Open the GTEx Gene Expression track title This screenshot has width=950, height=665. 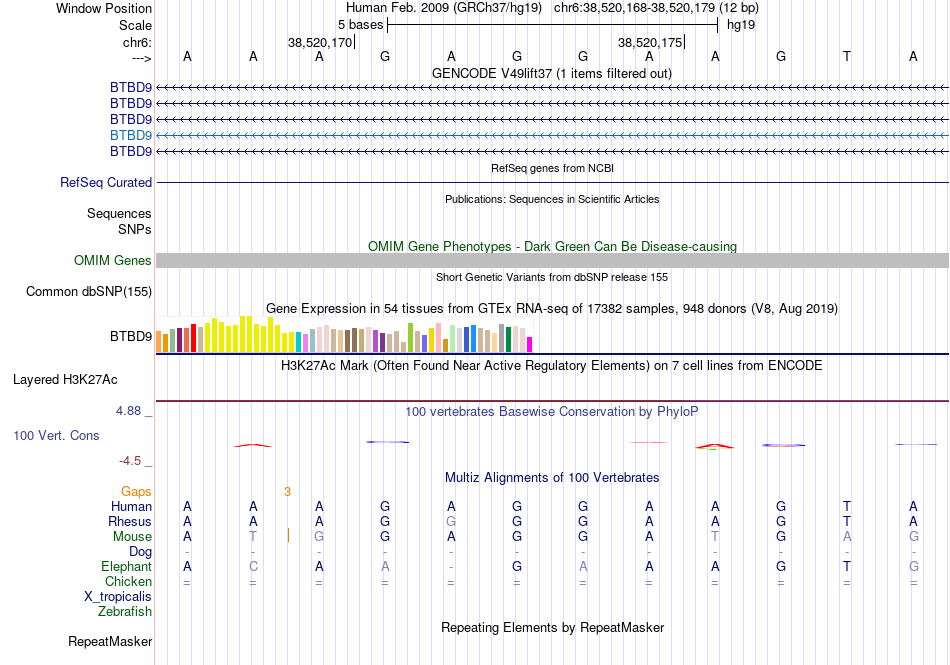coord(552,308)
